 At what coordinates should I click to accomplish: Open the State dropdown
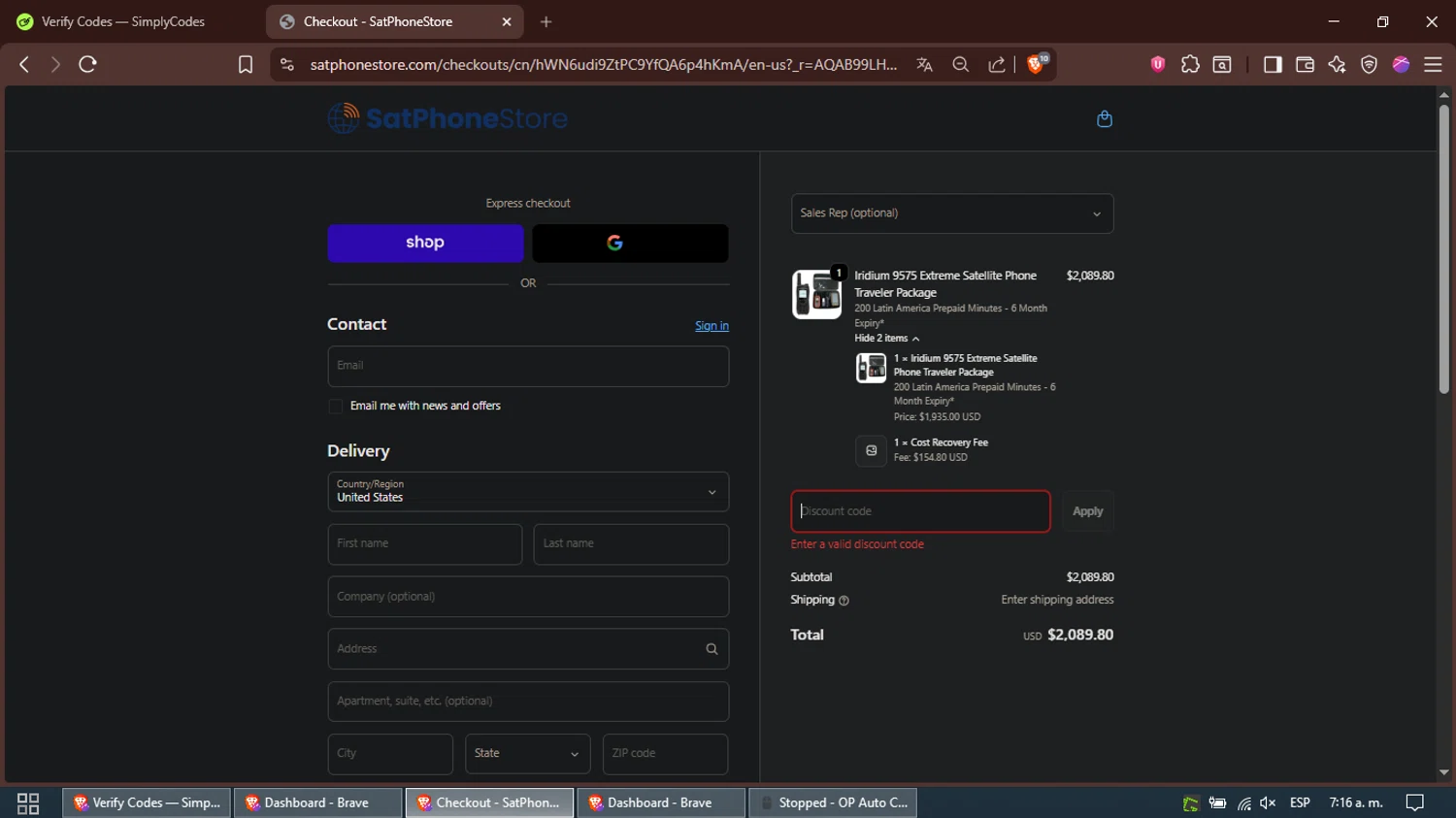coord(528,754)
